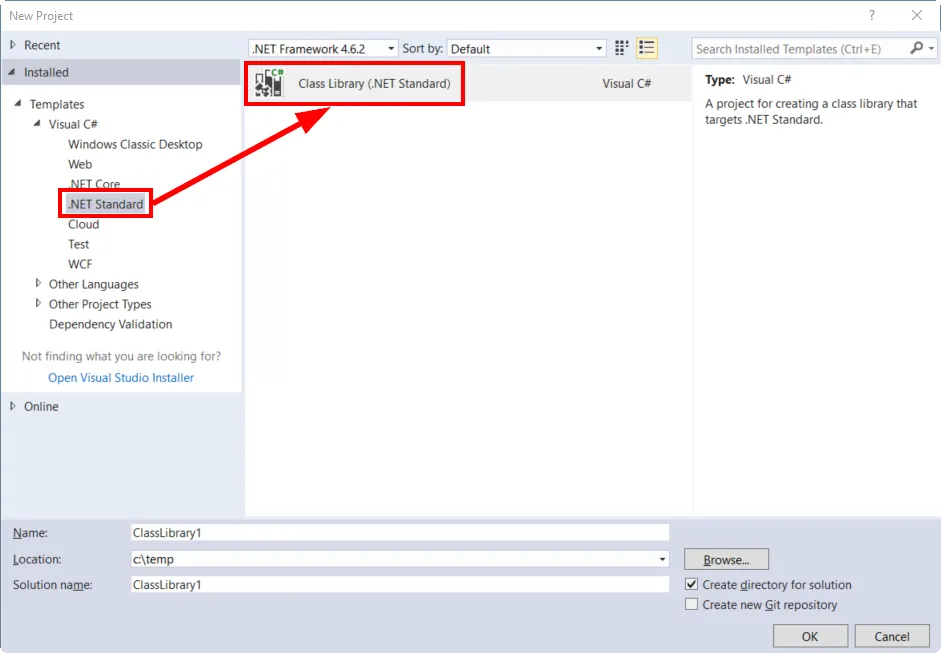Select the Test templates category
The width and height of the screenshot is (941, 653).
click(x=79, y=244)
